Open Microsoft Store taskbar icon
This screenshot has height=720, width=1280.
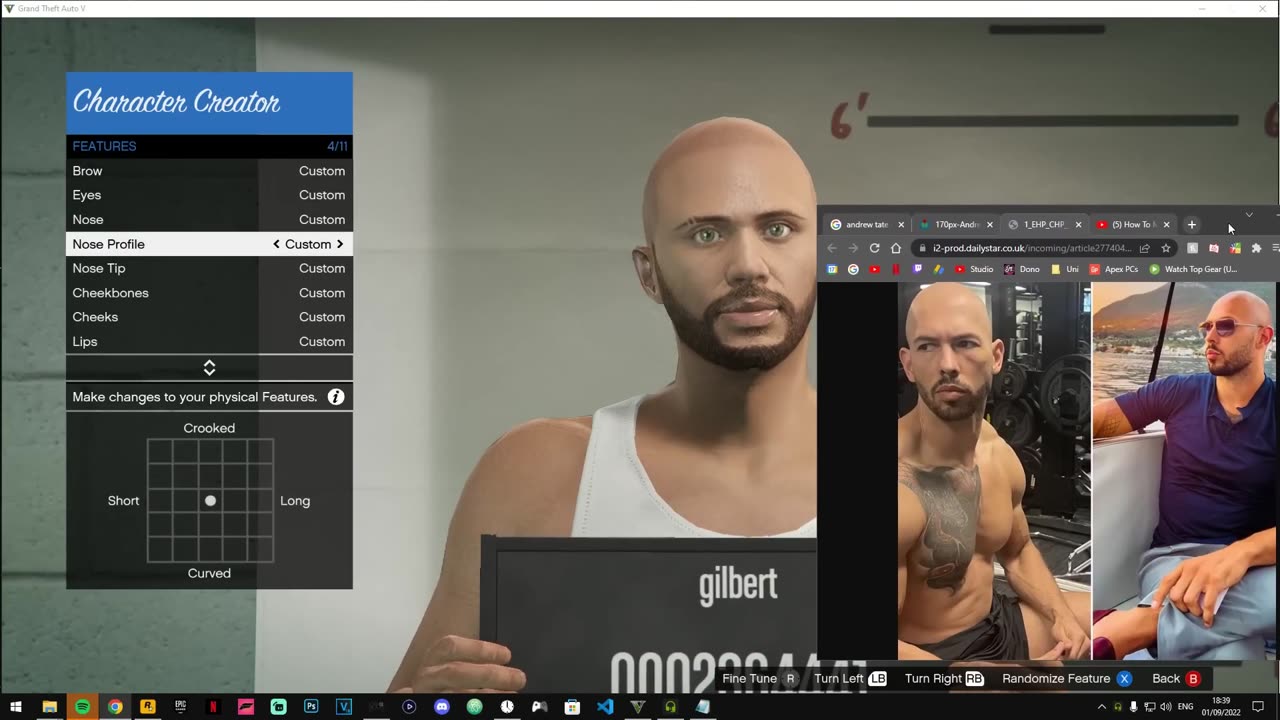coord(572,707)
